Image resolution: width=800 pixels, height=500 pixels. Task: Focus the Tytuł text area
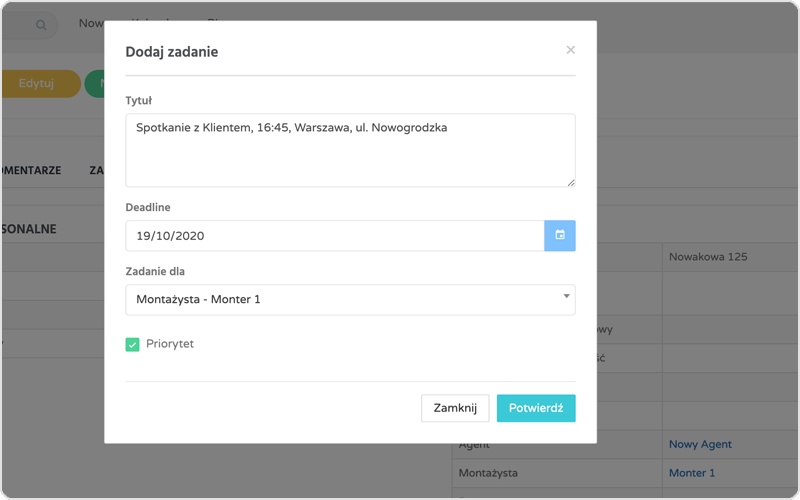[x=350, y=150]
